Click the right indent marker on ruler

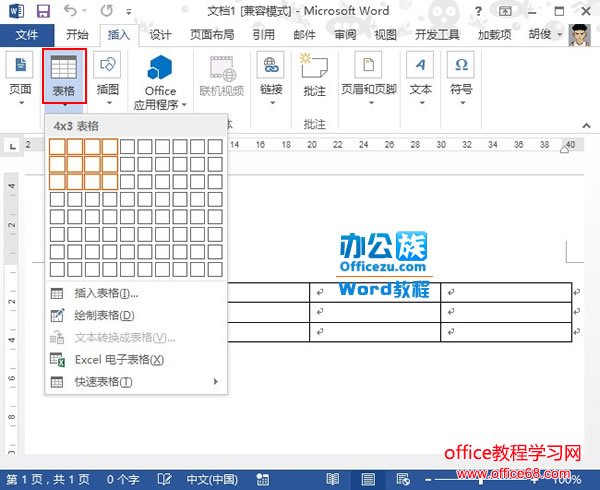(x=564, y=149)
